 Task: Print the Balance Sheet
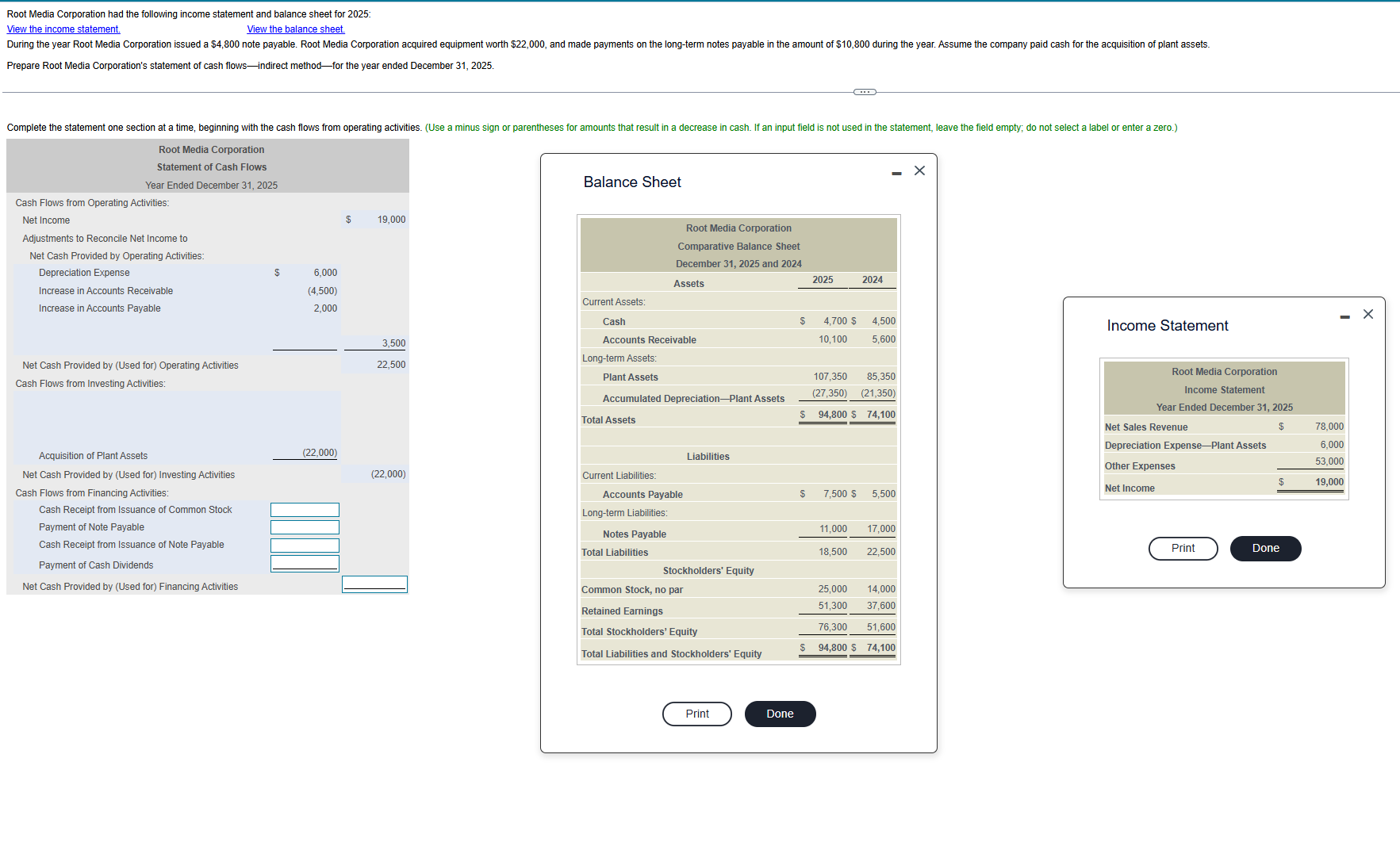click(696, 714)
